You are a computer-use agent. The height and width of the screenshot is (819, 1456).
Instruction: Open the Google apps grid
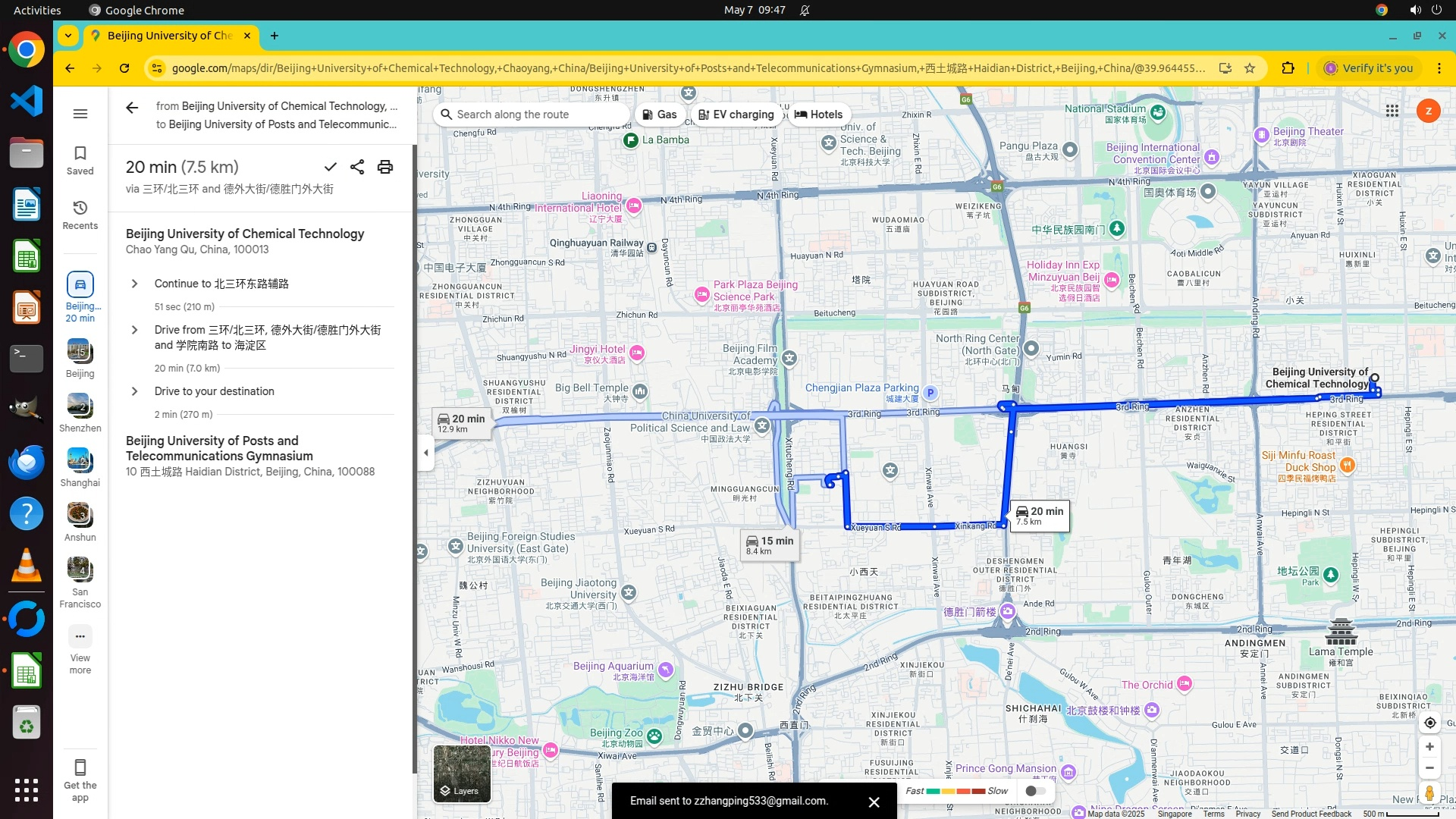click(1392, 111)
